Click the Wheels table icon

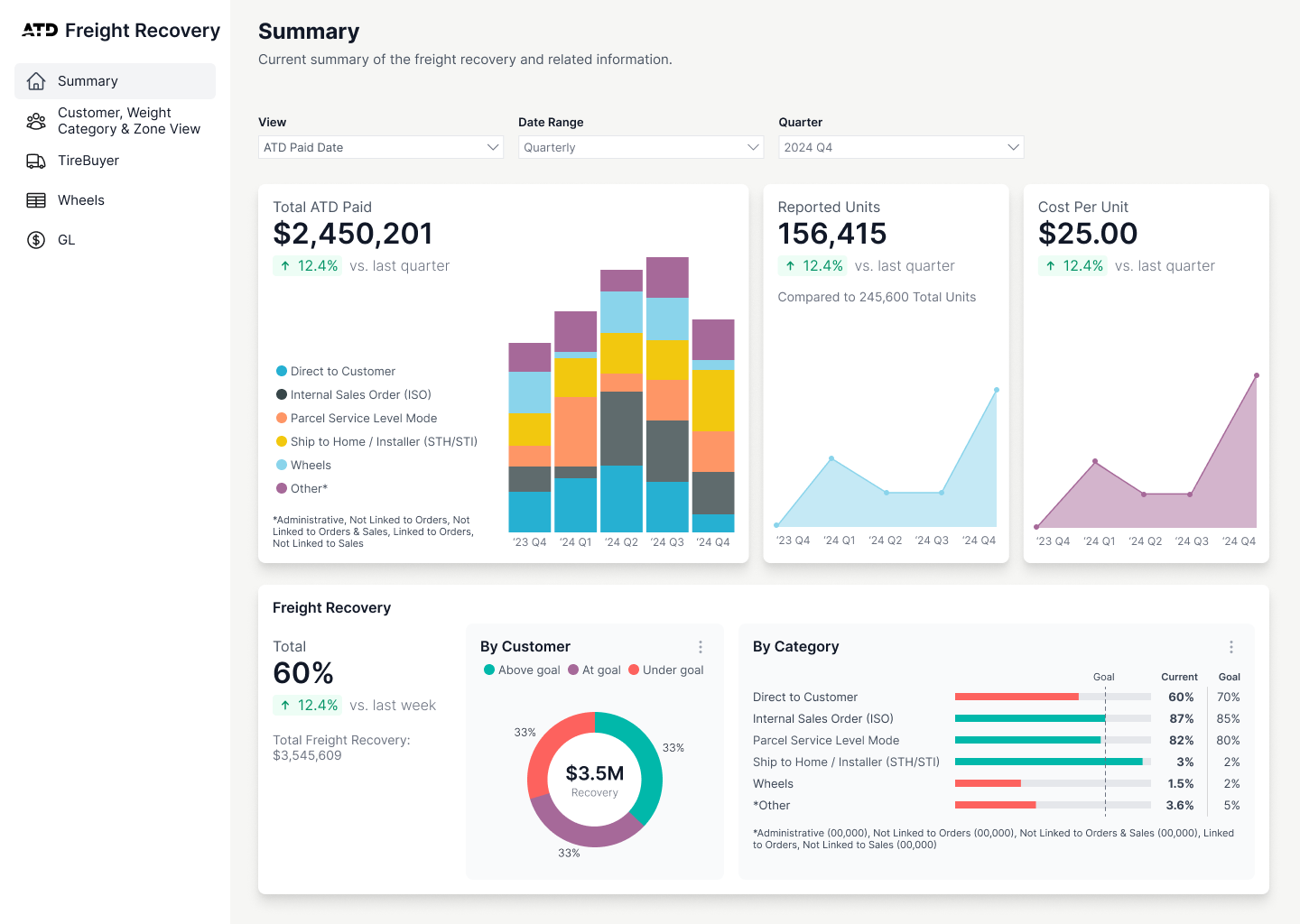coord(36,200)
